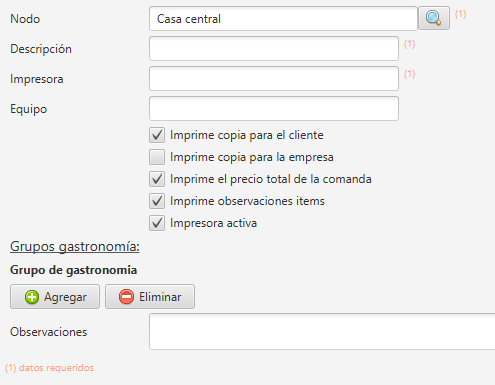Focus the Observaciones text area

[x=322, y=331]
